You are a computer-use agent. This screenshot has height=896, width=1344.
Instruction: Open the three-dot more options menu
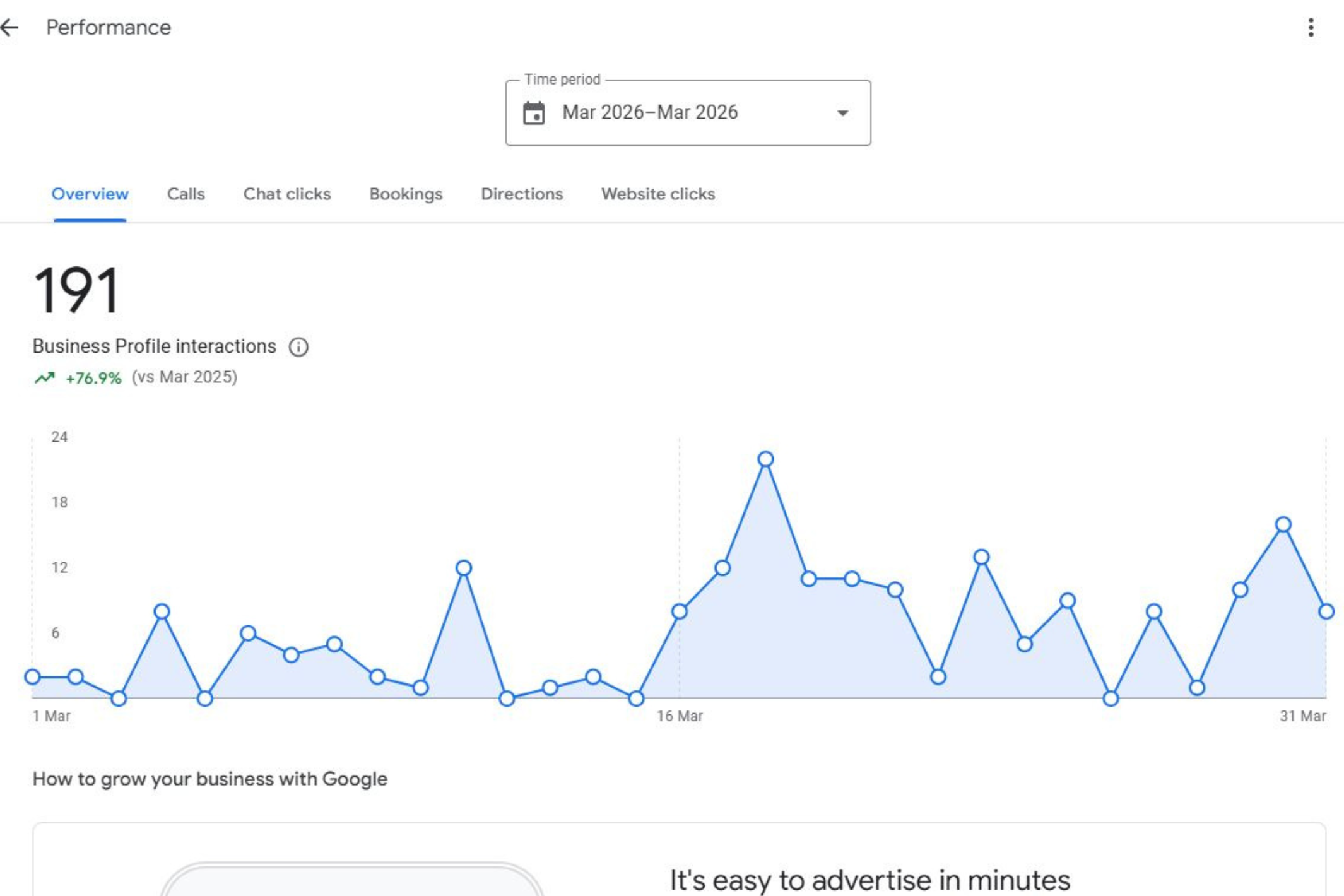pyautogui.click(x=1311, y=27)
